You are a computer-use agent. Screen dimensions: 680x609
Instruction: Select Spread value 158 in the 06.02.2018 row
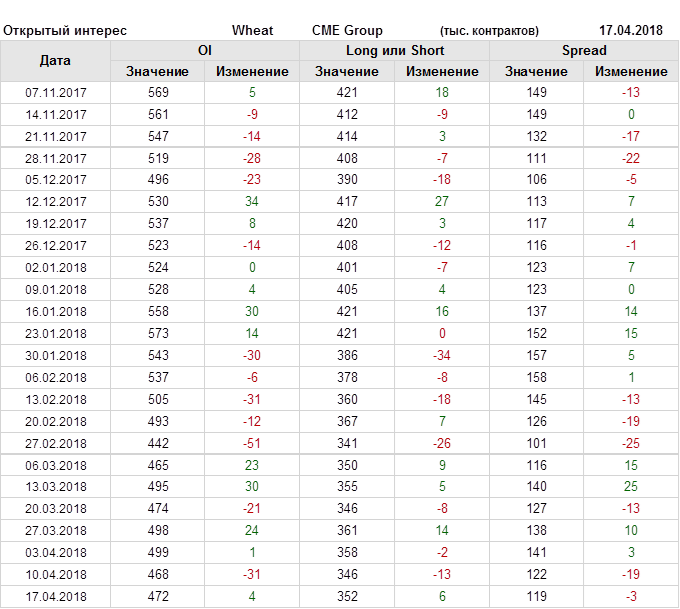[536, 377]
